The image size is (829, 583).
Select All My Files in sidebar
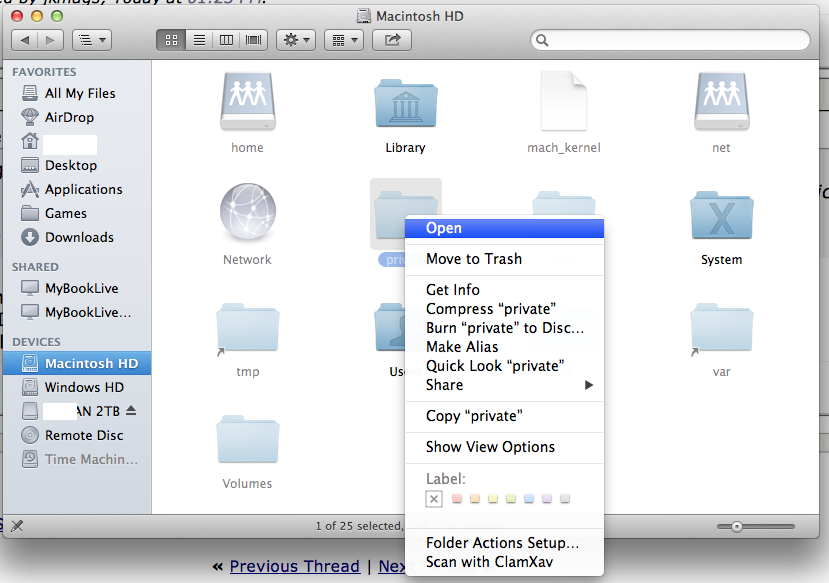(77, 94)
